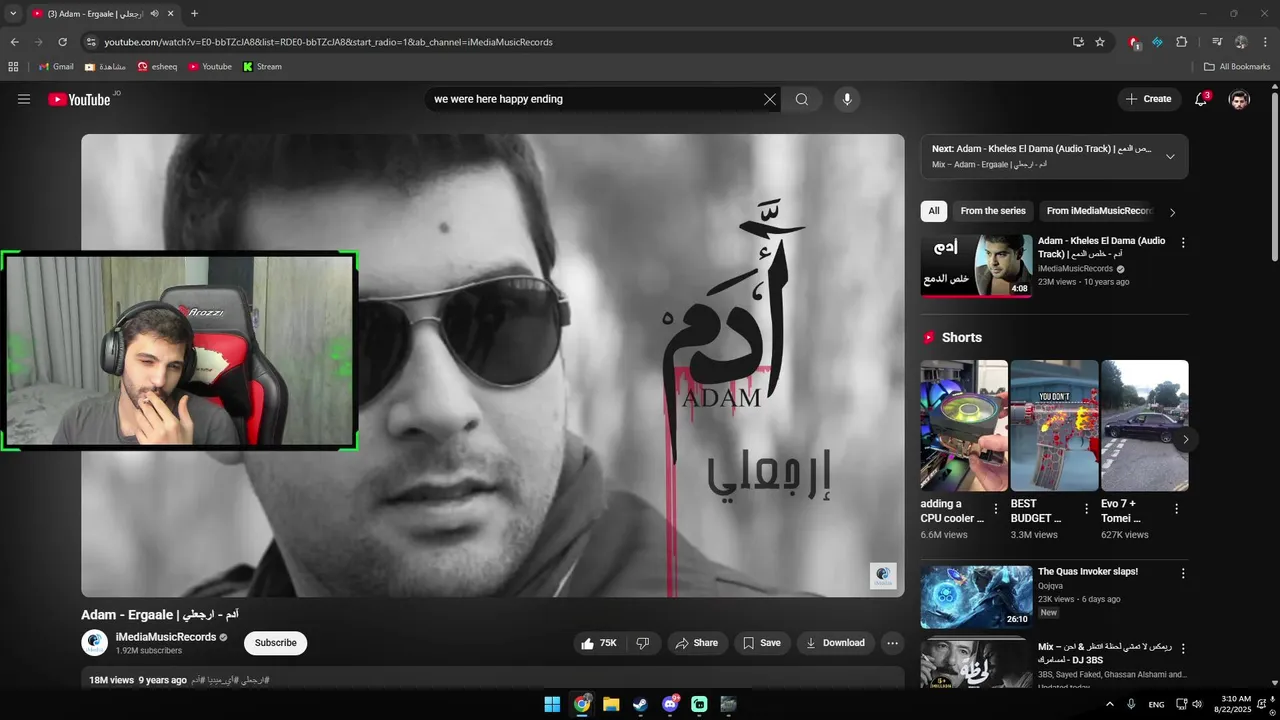Dislike the video with thumbs down
This screenshot has width=1280, height=720.
643,643
